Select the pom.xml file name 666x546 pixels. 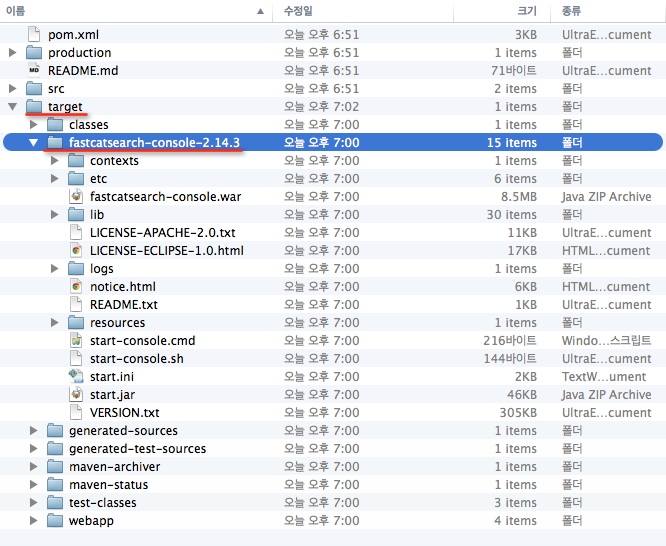(73, 35)
